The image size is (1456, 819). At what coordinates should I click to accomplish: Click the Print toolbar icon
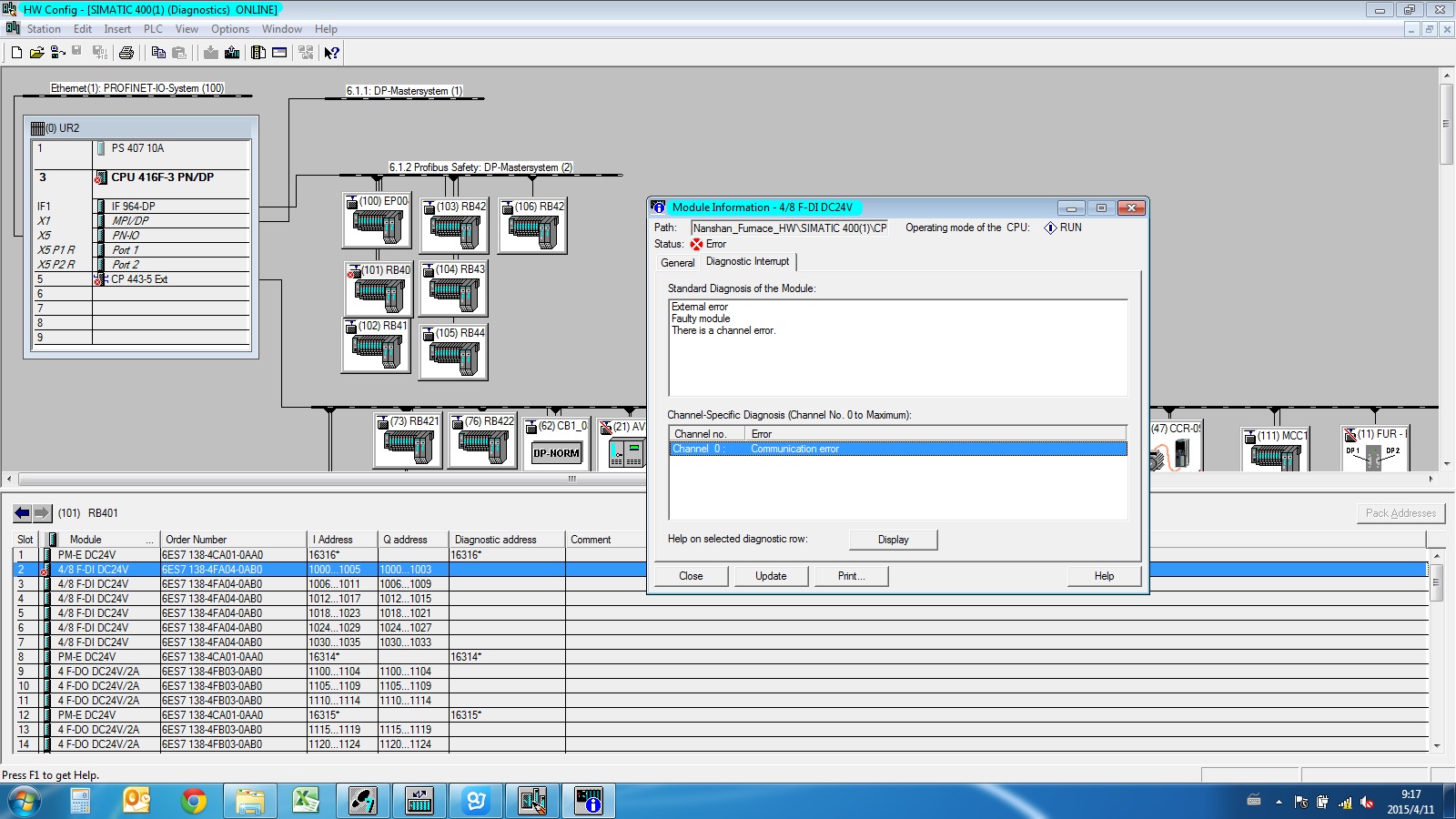pyautogui.click(x=126, y=53)
